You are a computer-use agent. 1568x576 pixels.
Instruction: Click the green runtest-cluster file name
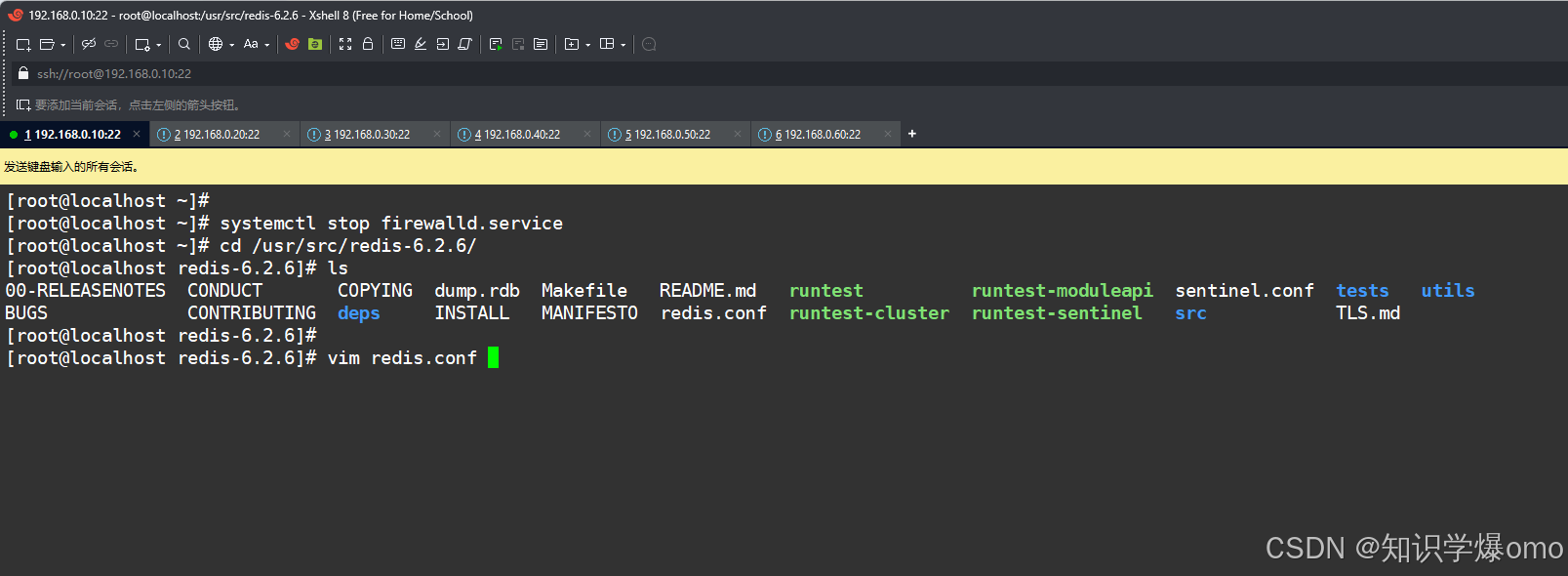pos(869,313)
